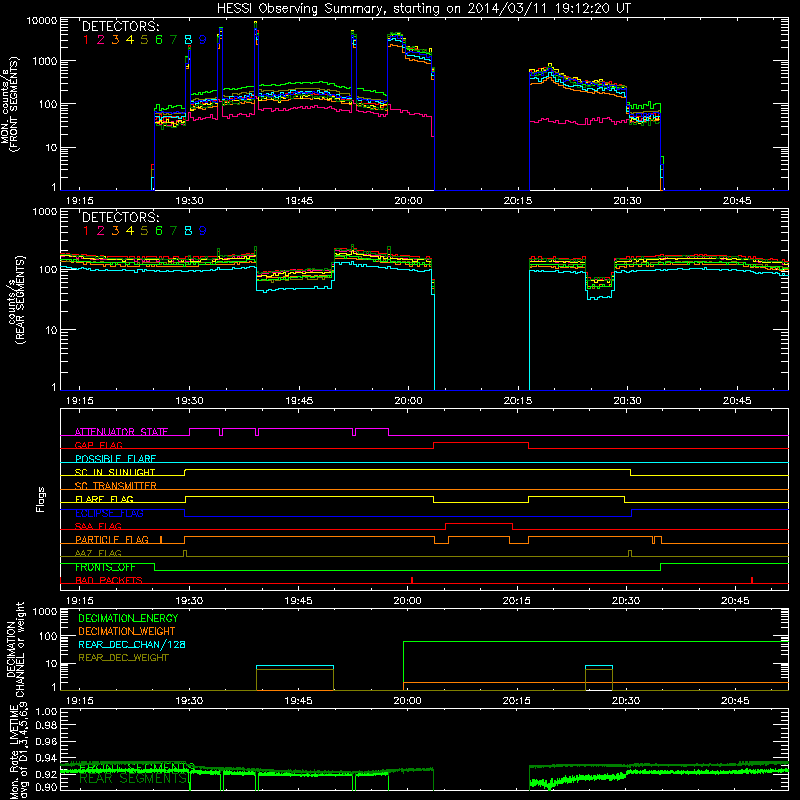Click the 20:45 time label under decimation plot

735,701
